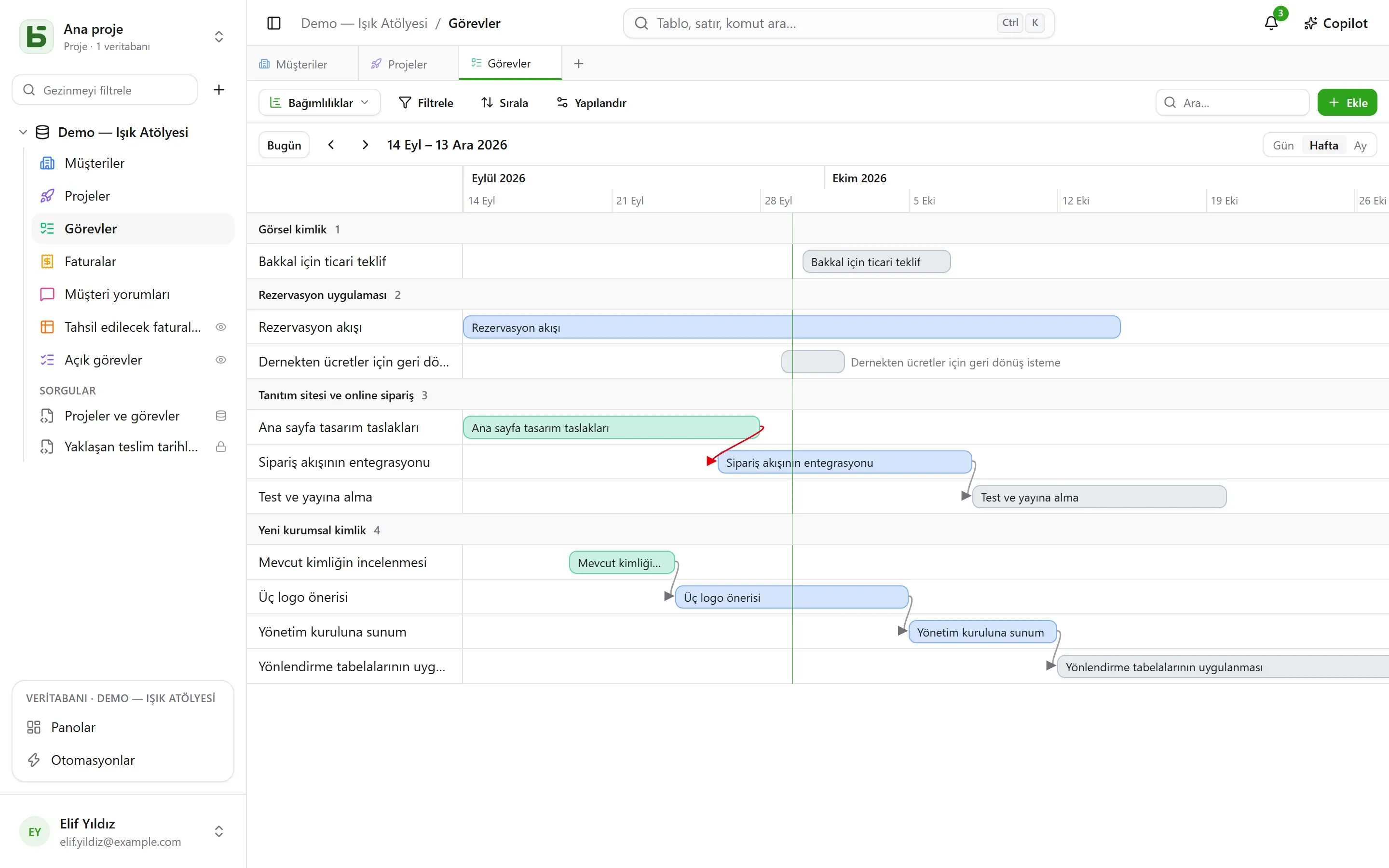Open Müşteri yorumları in sidebar

click(x=133, y=294)
